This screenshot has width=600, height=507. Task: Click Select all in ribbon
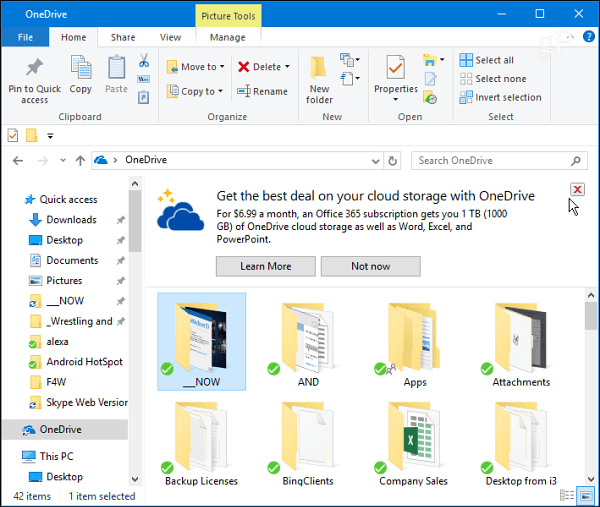click(x=487, y=60)
